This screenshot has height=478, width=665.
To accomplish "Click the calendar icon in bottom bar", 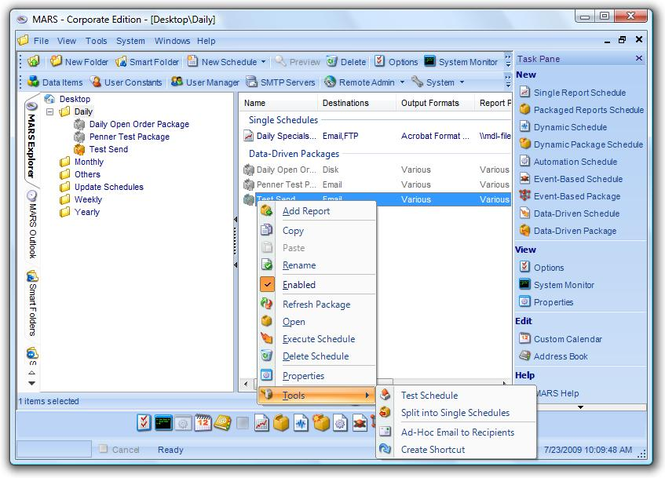I will coord(203,422).
